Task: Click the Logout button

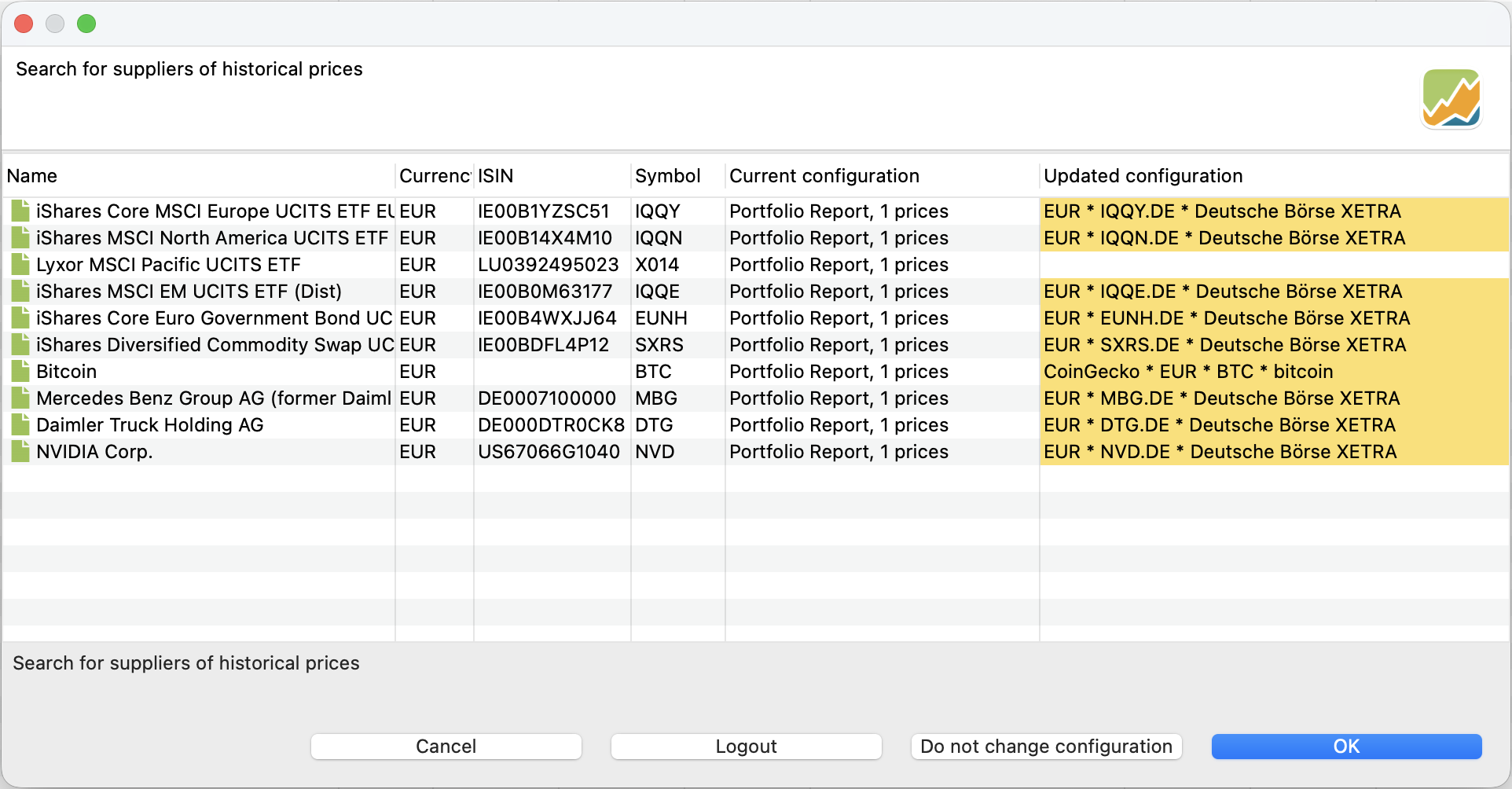Action: [x=746, y=747]
